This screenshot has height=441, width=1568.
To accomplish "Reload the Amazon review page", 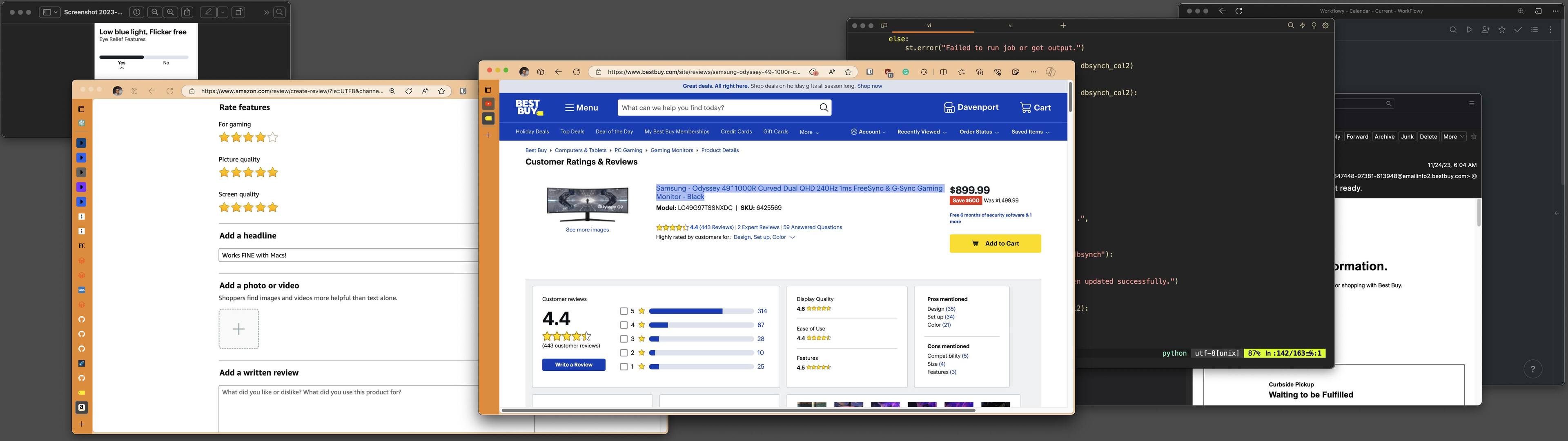I will tap(170, 91).
